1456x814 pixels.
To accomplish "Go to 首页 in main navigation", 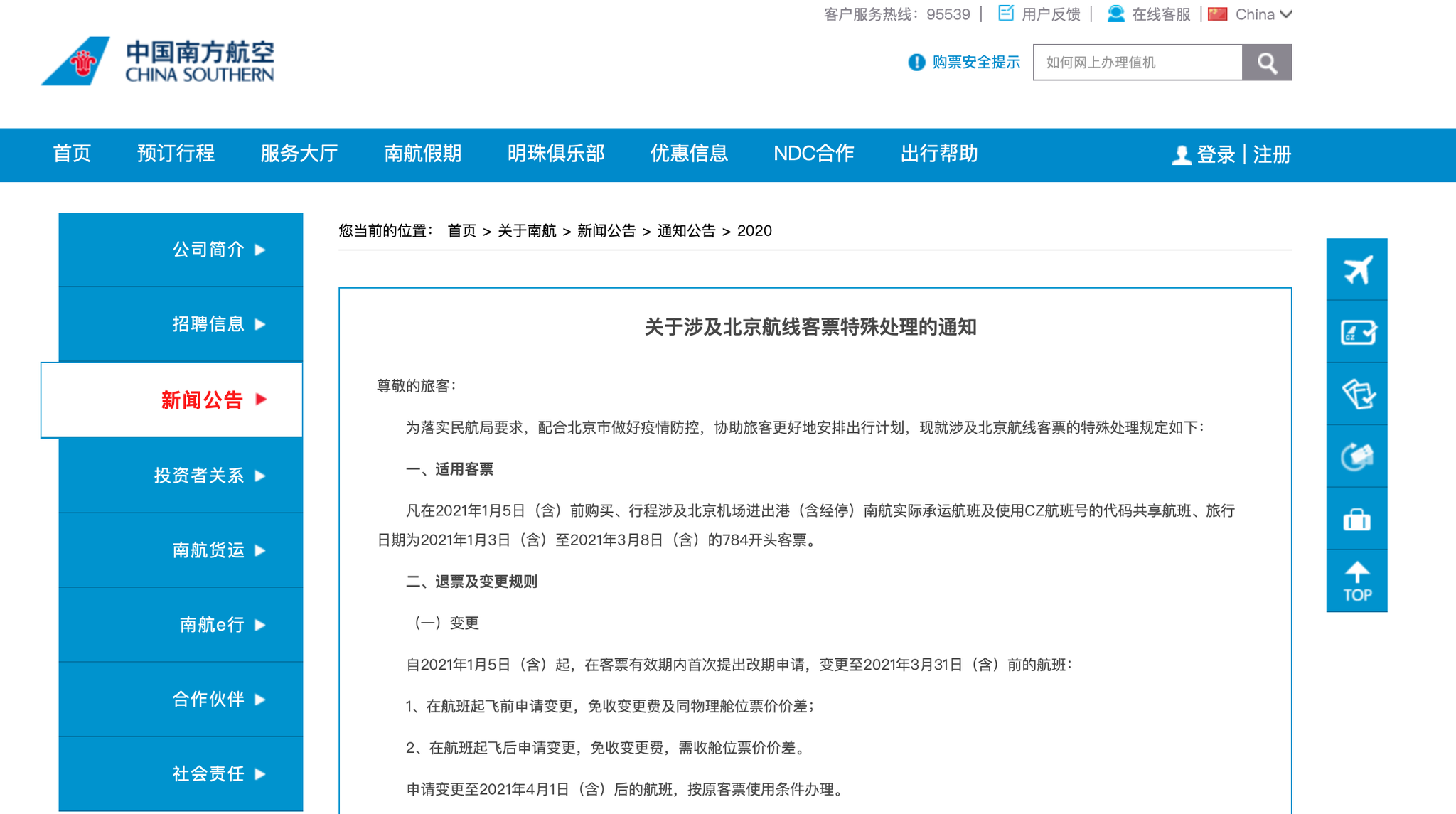I will pos(72,154).
